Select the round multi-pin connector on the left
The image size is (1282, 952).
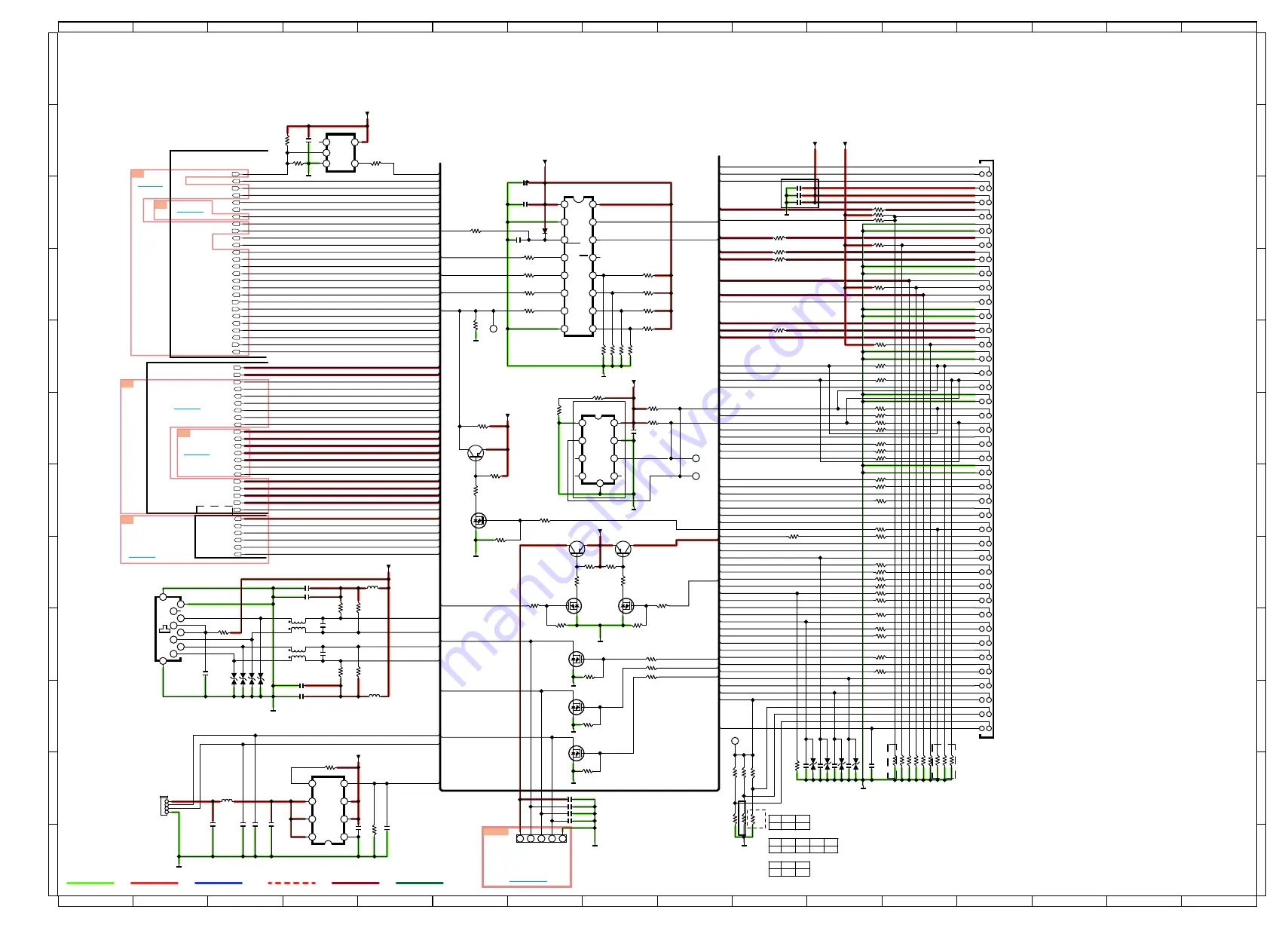click(x=170, y=629)
